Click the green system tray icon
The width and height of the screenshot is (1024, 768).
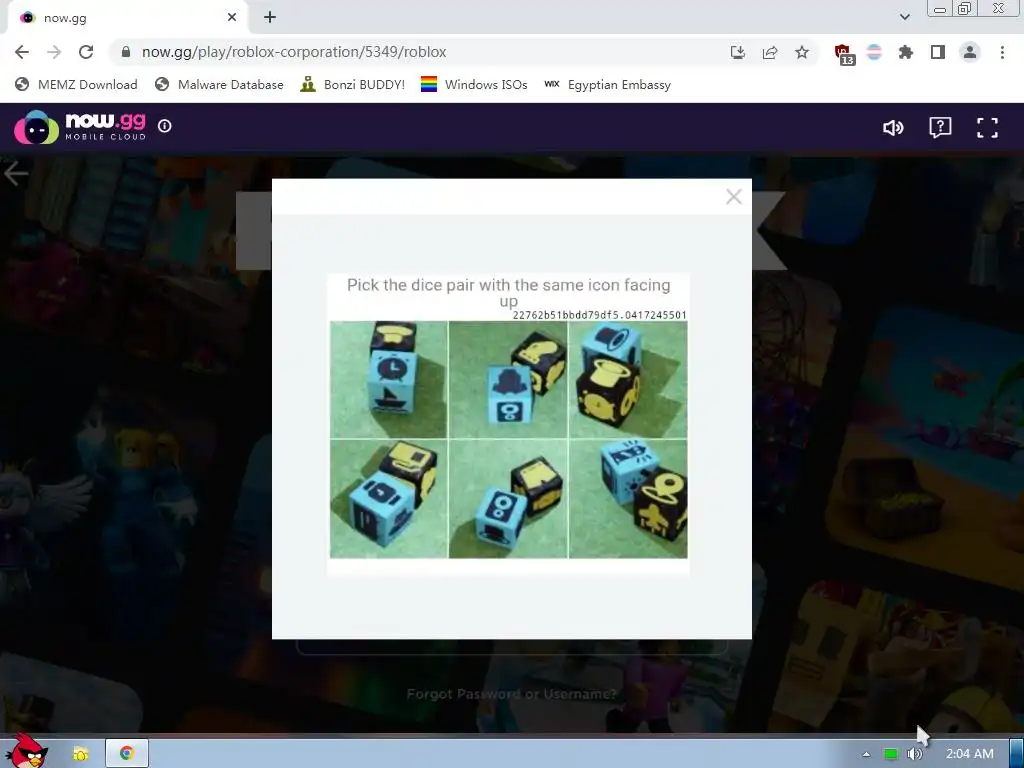click(x=890, y=754)
